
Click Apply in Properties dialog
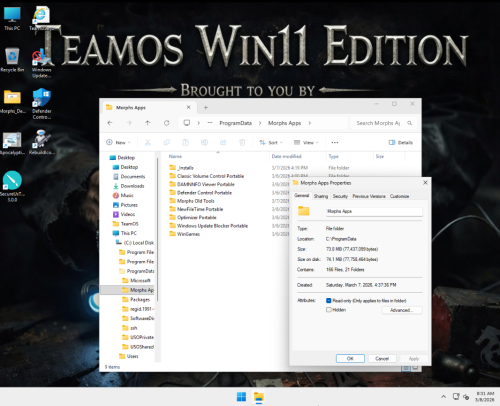(x=414, y=359)
